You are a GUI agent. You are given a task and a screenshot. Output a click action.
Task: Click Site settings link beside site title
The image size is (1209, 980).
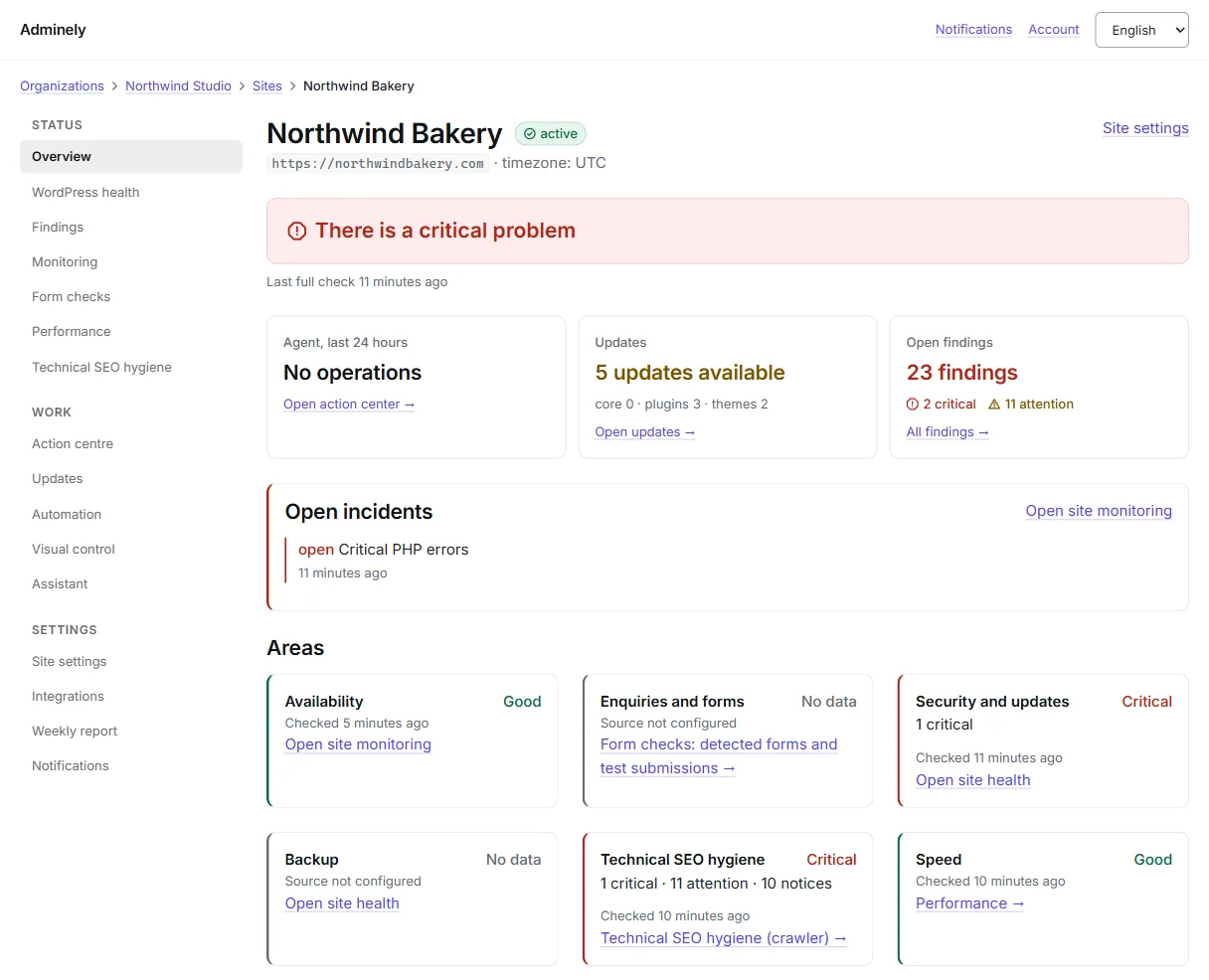point(1145,128)
